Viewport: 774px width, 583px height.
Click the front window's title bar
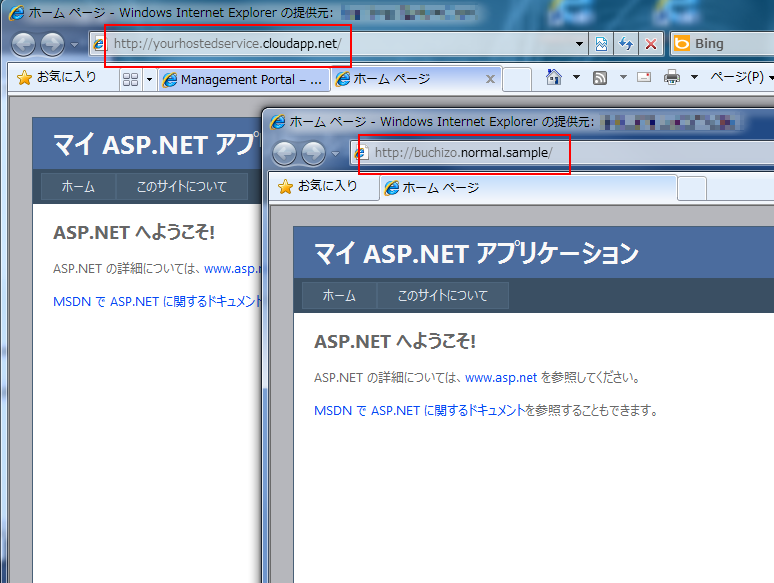518,121
